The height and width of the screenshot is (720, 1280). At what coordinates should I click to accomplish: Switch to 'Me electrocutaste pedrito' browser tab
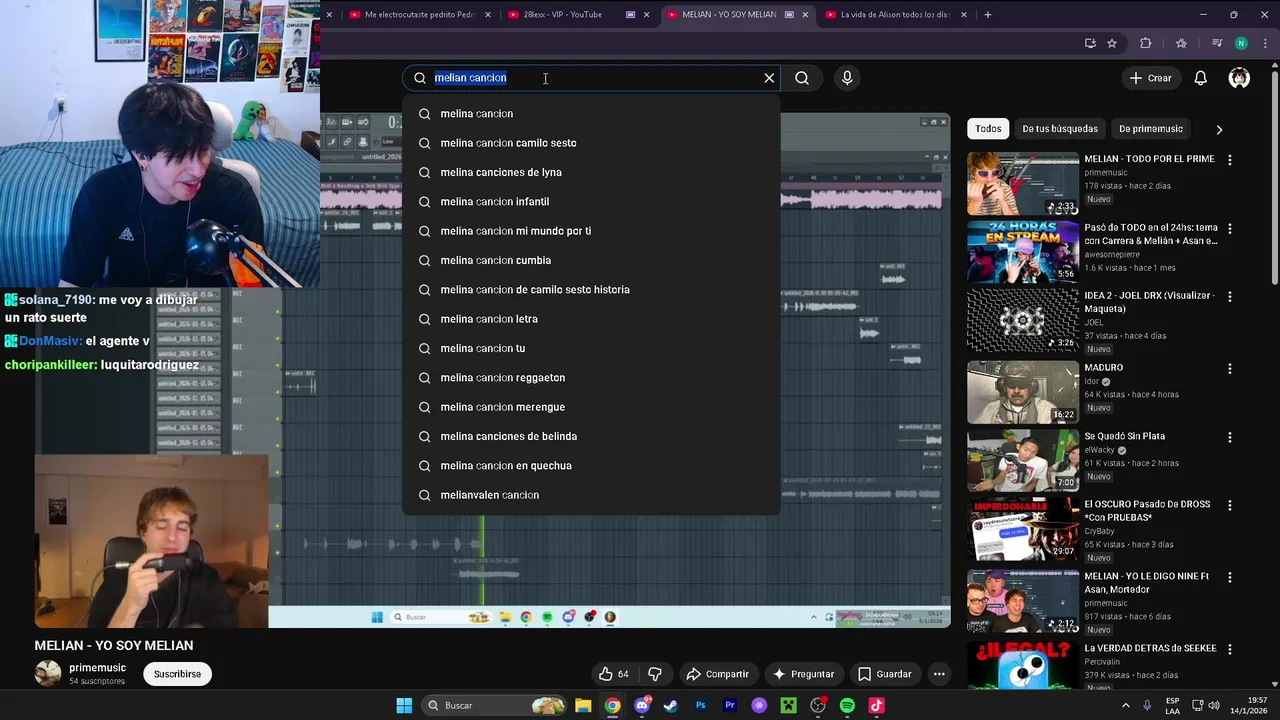[x=420, y=15]
